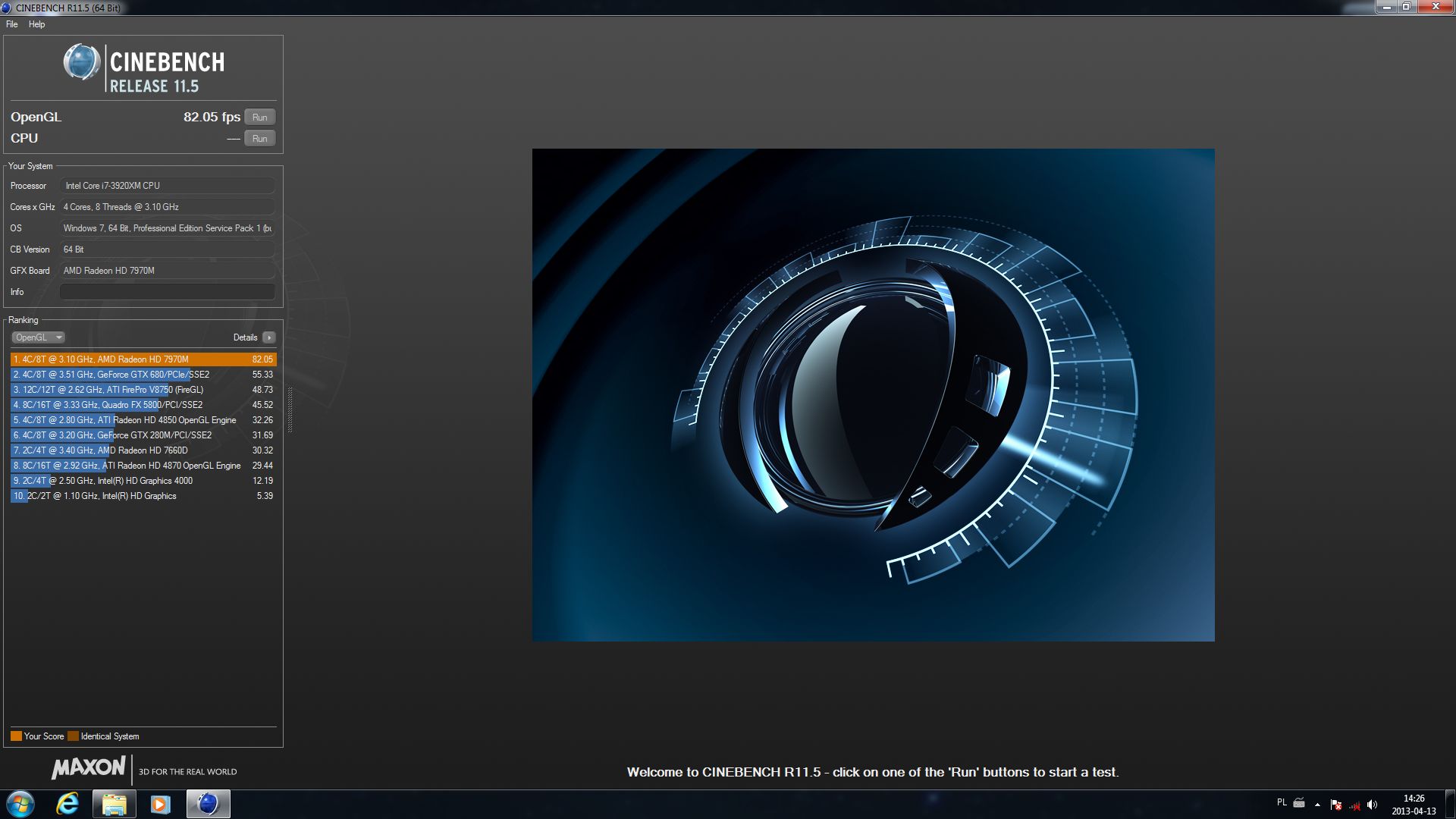
Task: Open the Windows Start menu
Action: (20, 804)
